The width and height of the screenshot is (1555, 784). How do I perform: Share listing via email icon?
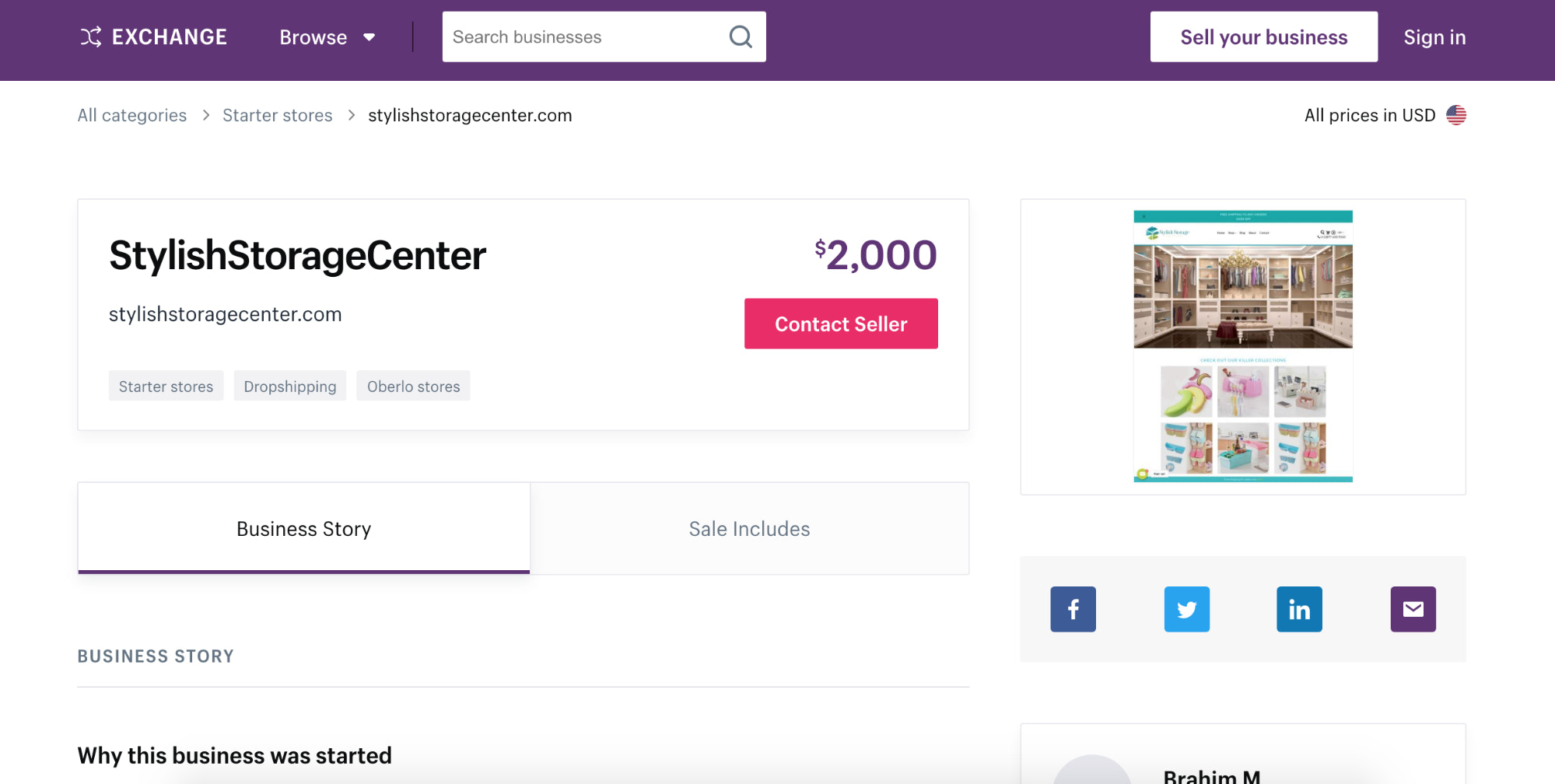[x=1413, y=609]
